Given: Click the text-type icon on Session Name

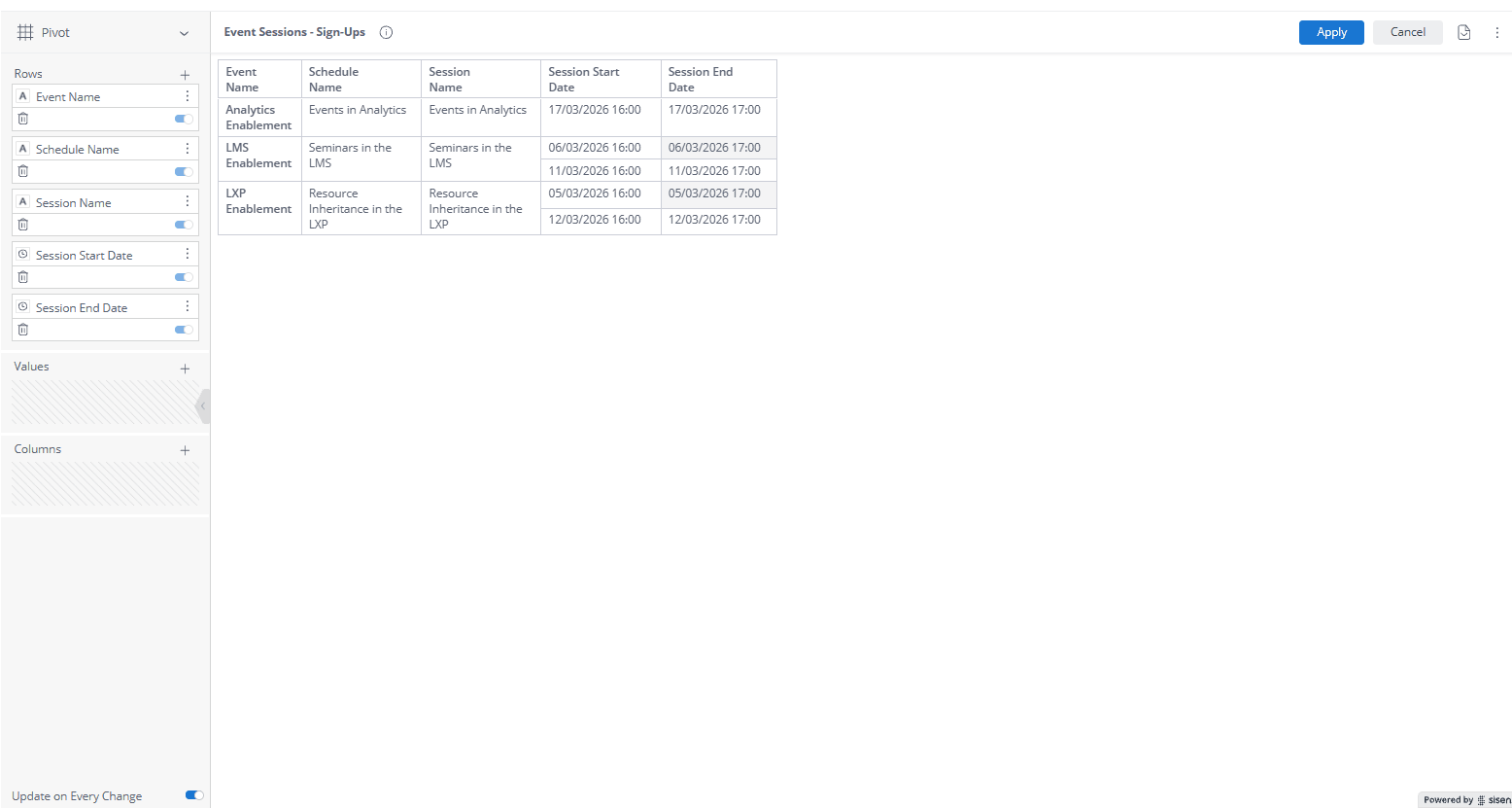Looking at the screenshot, I should [21, 201].
